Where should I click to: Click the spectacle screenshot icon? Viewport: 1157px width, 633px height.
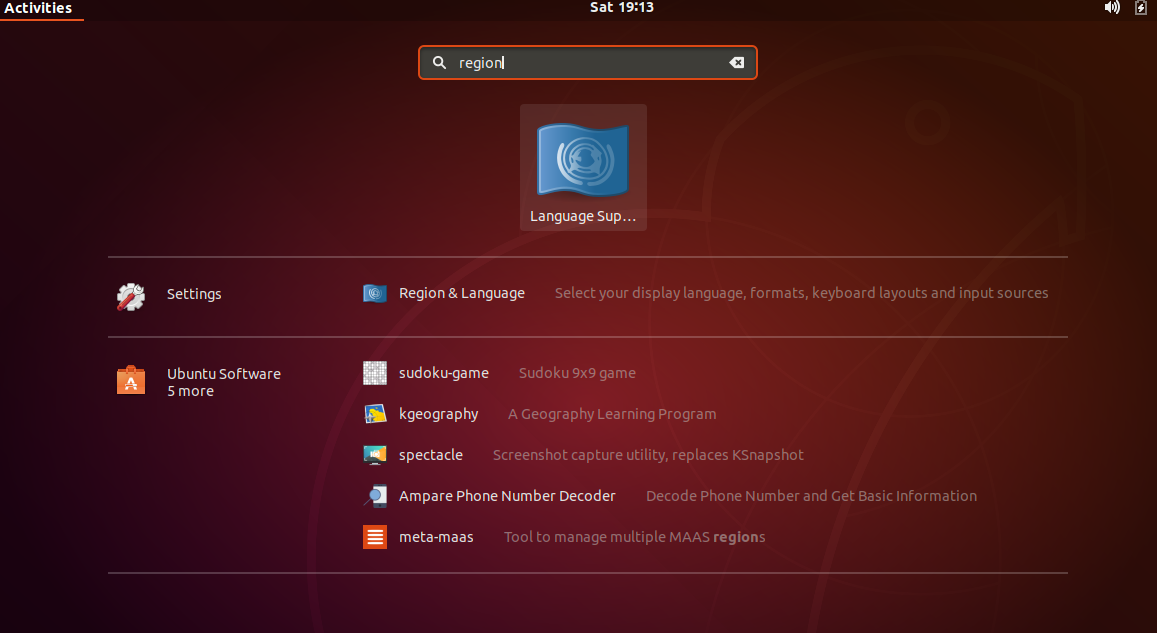tap(375, 455)
